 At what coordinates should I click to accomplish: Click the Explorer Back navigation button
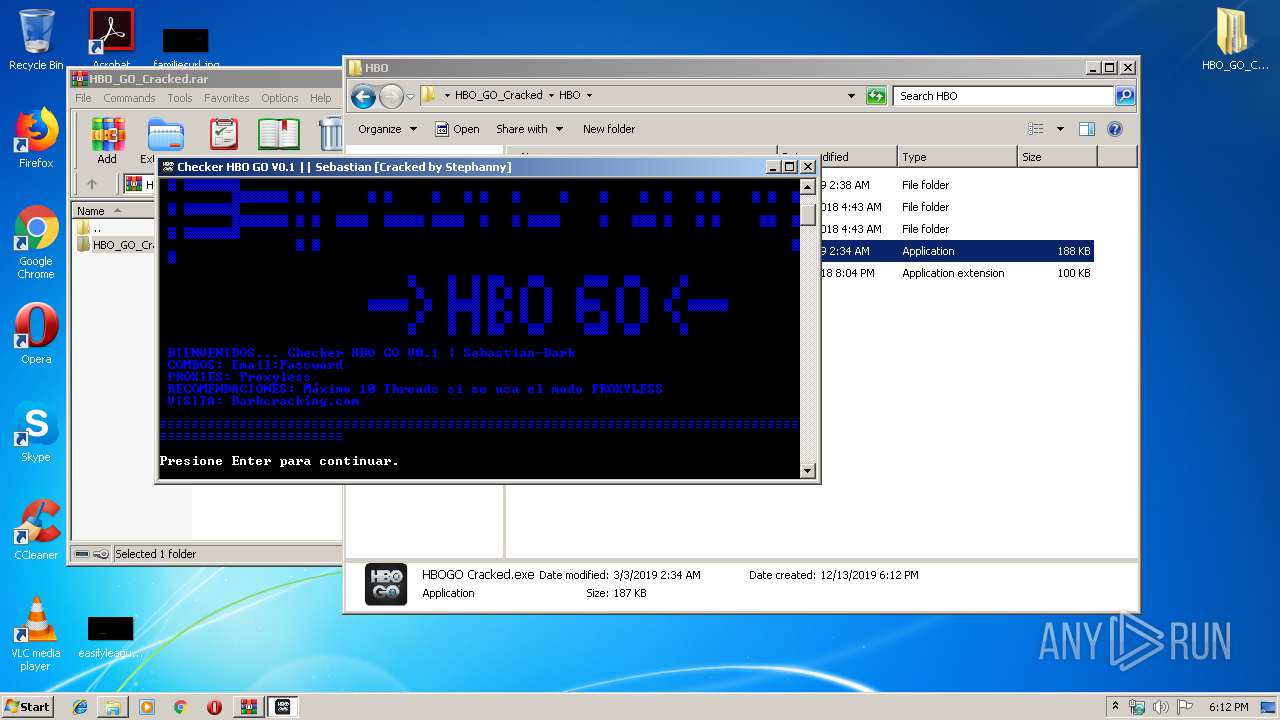[363, 96]
